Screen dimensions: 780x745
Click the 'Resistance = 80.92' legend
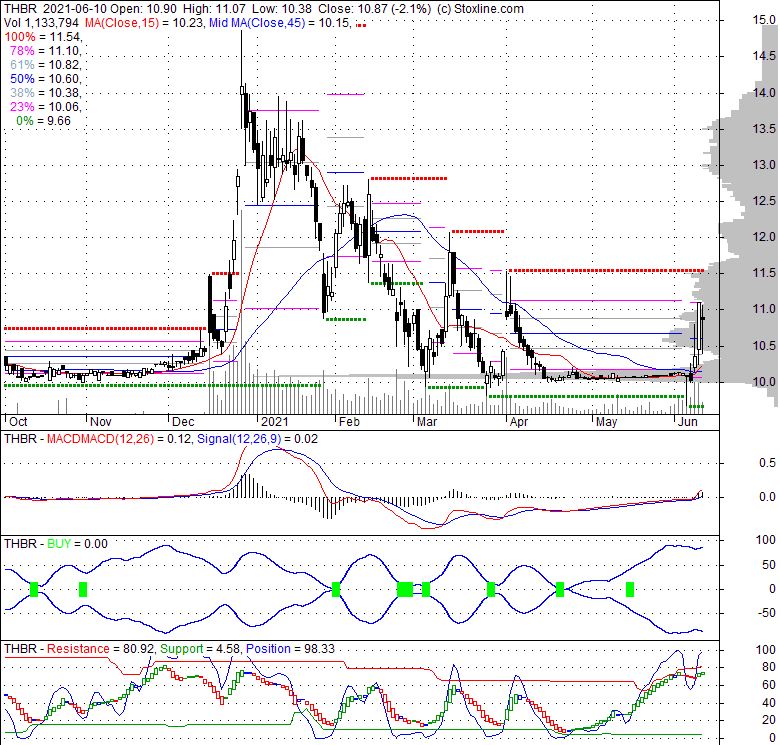tap(99, 649)
